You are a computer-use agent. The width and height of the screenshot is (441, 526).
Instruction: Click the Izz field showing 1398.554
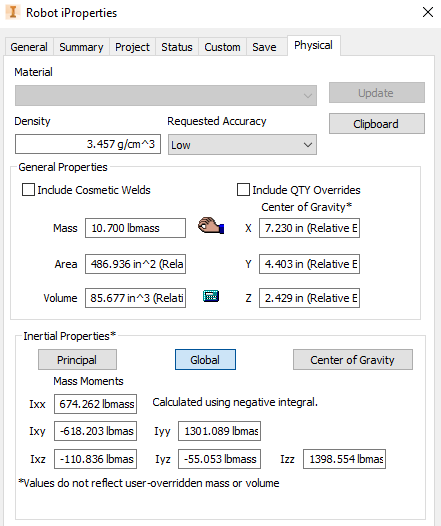[x=344, y=459]
